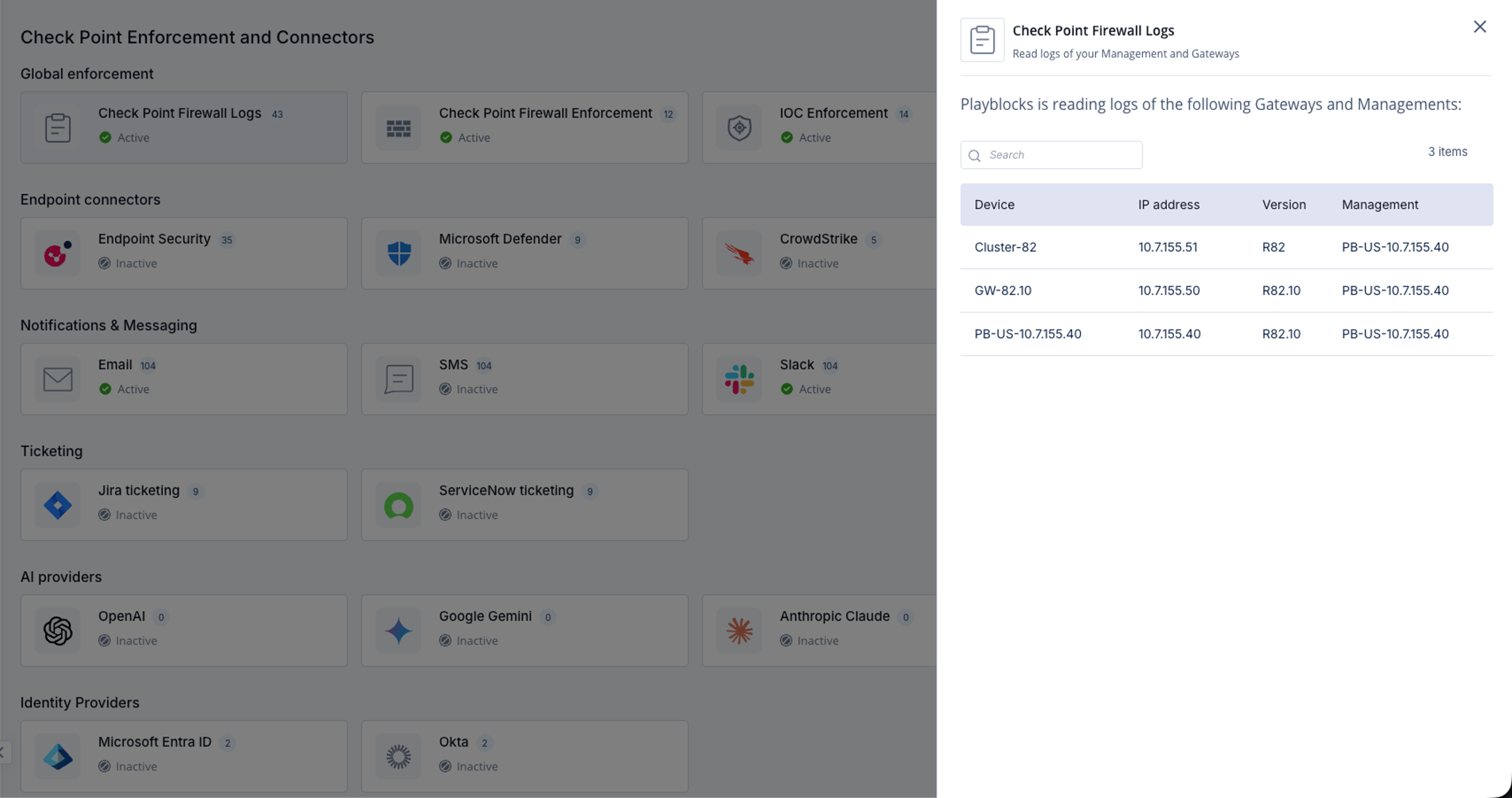Sort by the Device column header
The height and width of the screenshot is (798, 1512).
(994, 205)
